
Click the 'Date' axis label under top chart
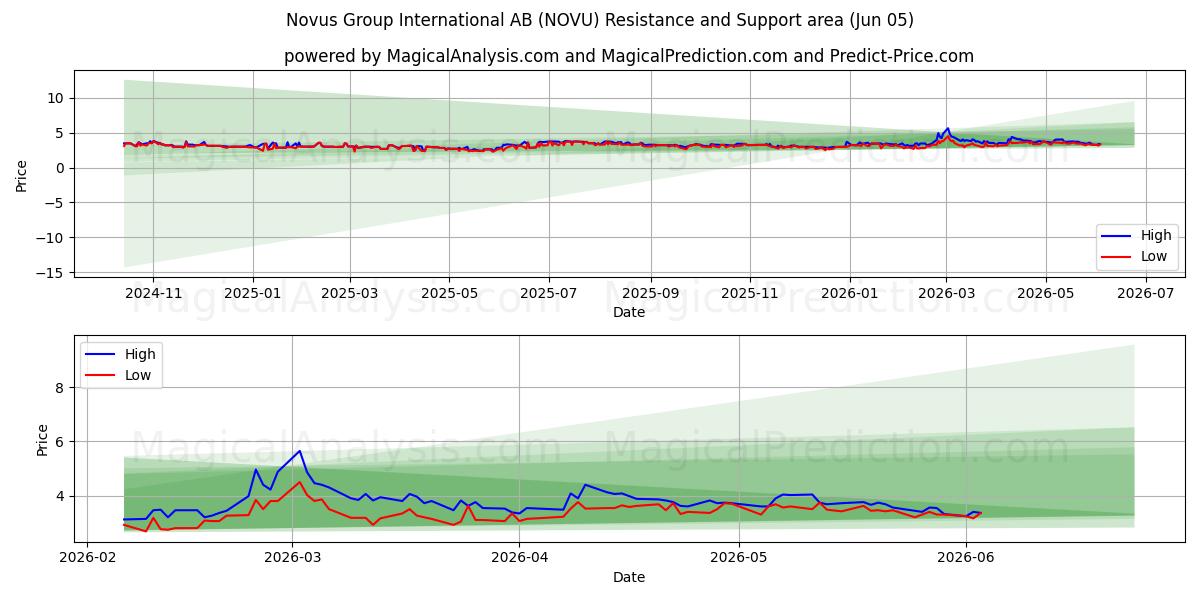pyautogui.click(x=629, y=312)
